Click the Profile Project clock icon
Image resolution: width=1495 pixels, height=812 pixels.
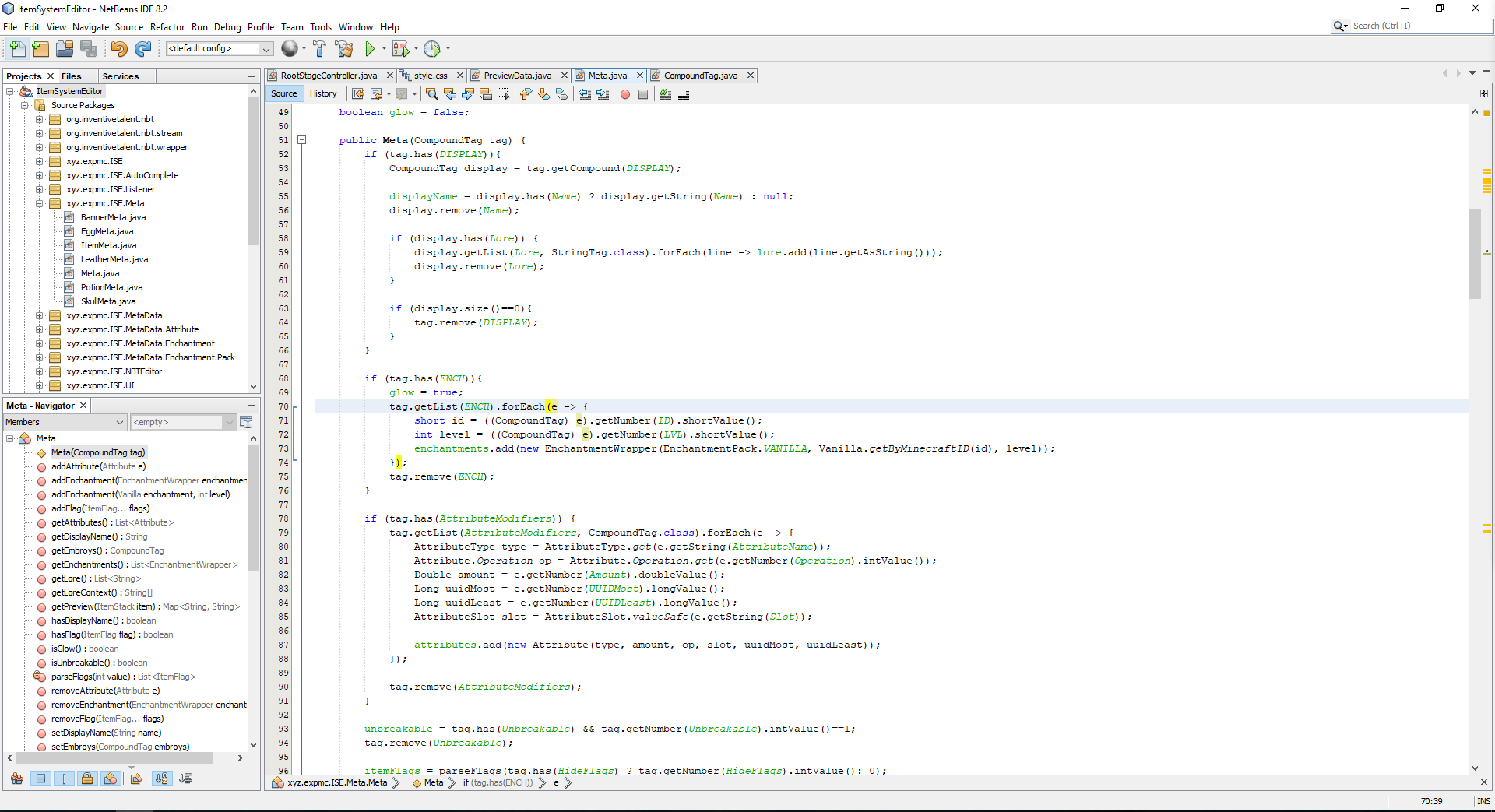(432, 49)
